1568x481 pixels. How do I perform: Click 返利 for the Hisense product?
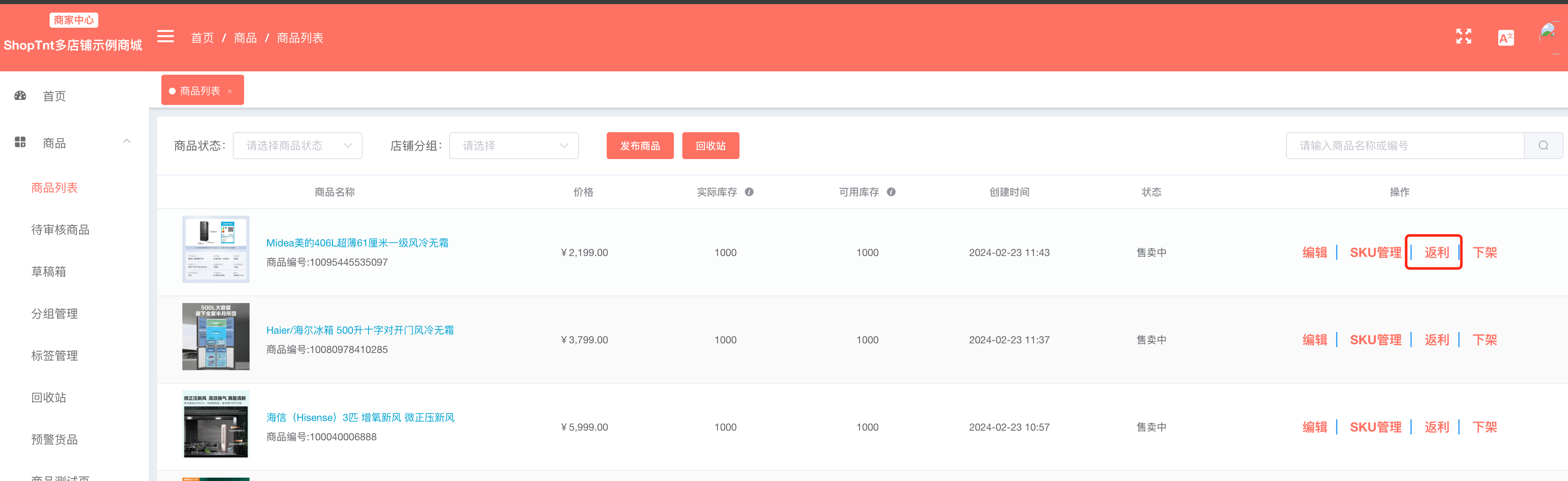1436,428
